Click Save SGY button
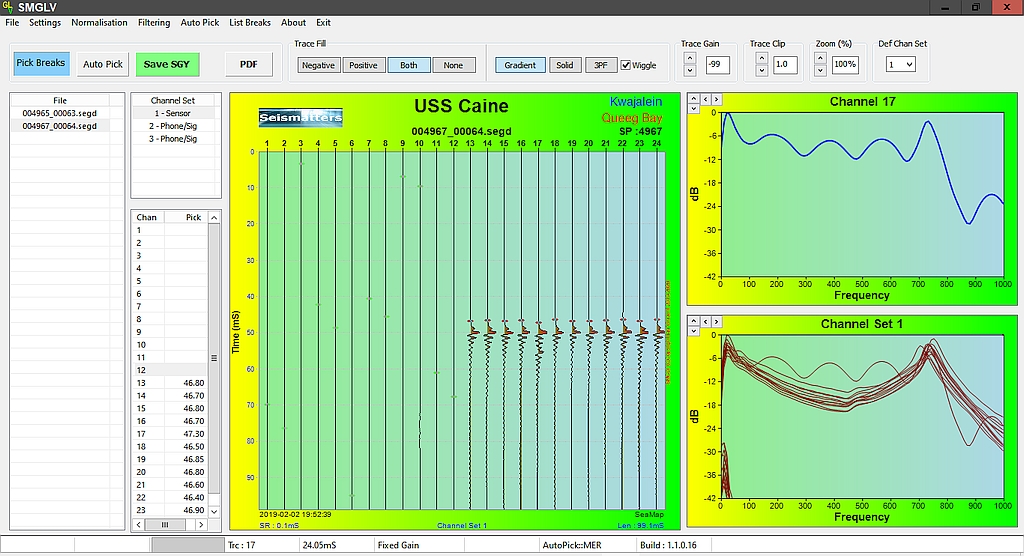 click(x=167, y=64)
